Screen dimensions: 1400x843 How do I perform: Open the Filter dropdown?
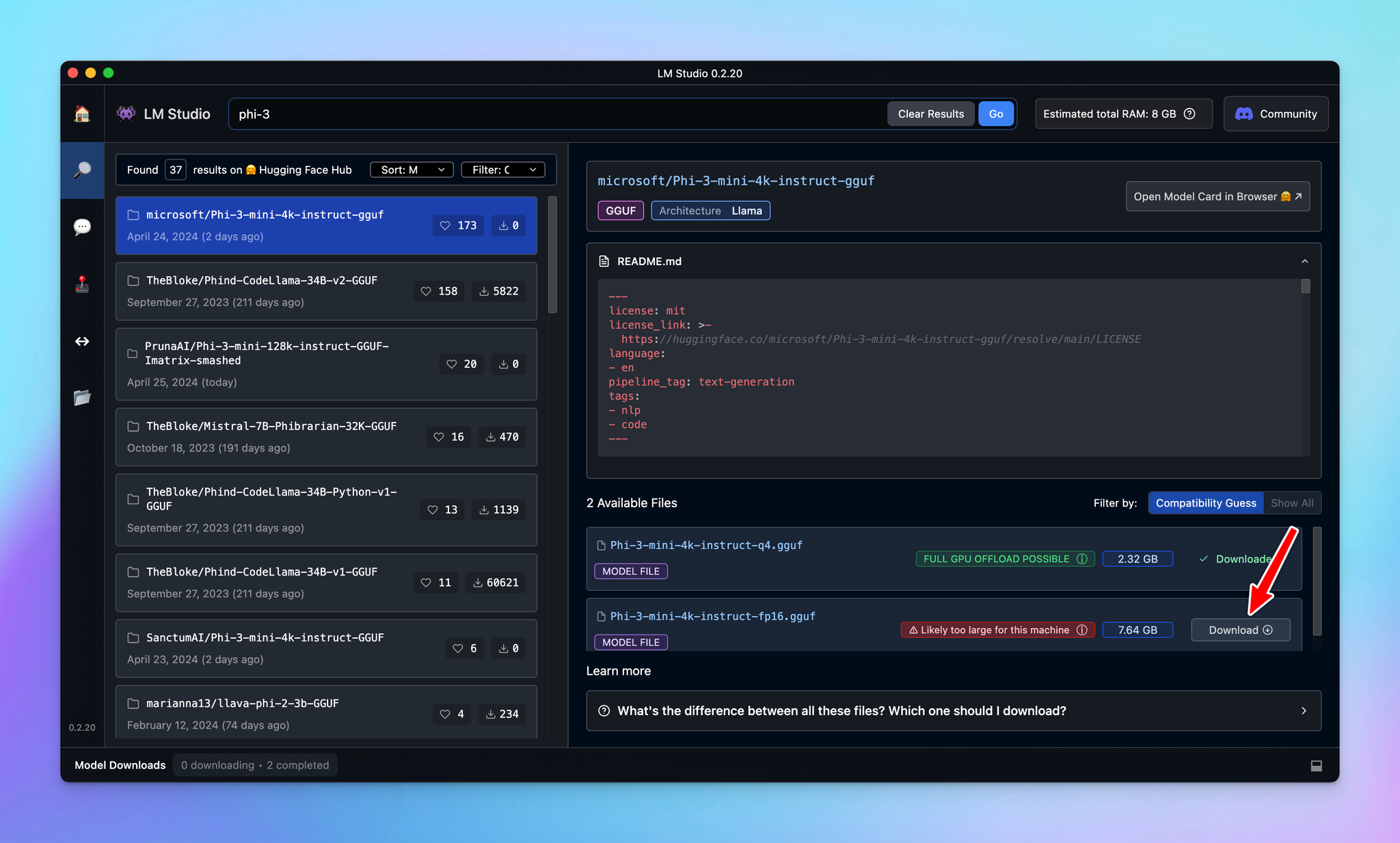pos(503,170)
